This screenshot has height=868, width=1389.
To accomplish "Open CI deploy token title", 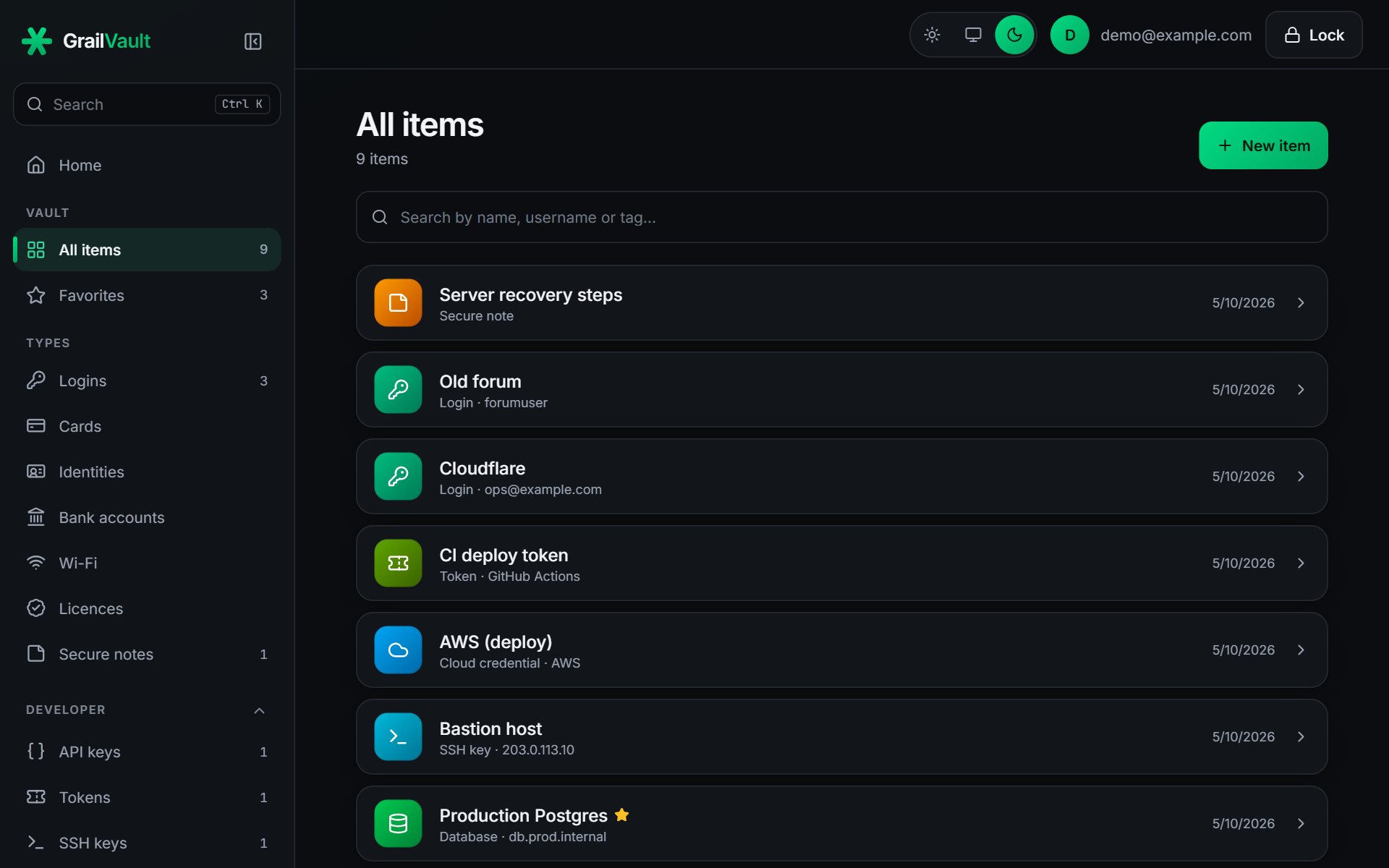I will click(x=504, y=555).
